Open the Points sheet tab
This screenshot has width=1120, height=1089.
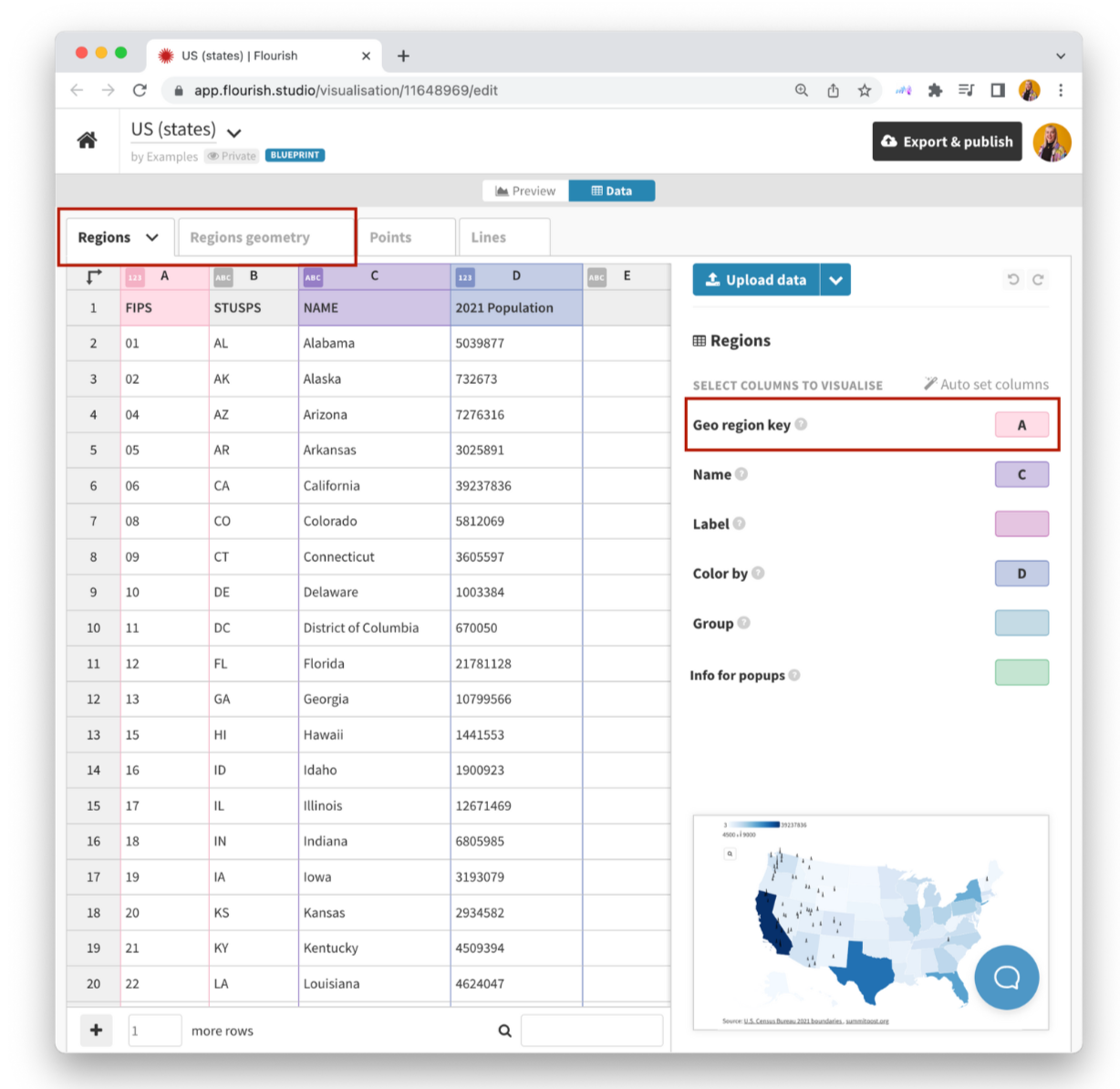click(x=406, y=237)
